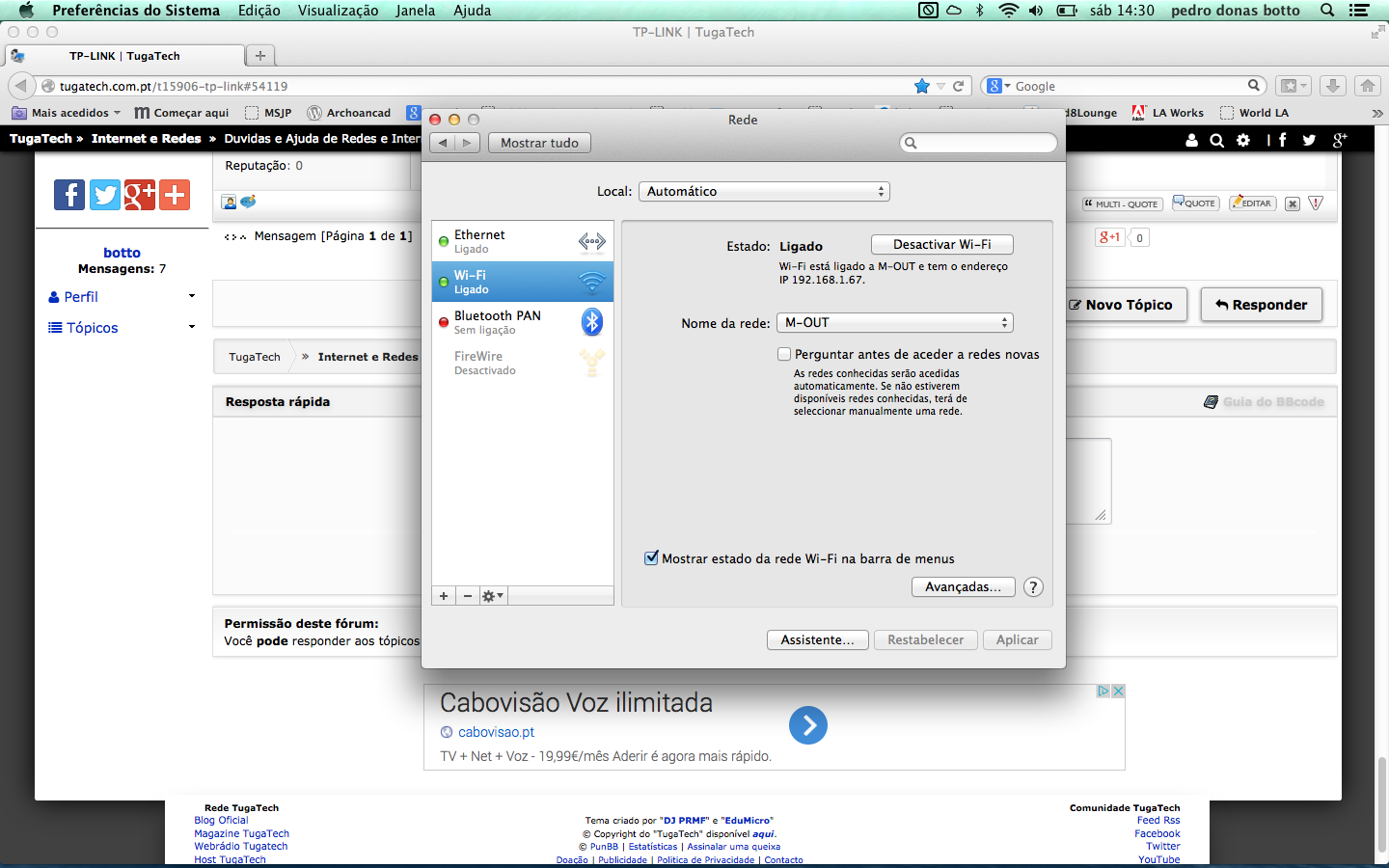
Task: Remove the selected network service with minus button
Action: coord(468,596)
